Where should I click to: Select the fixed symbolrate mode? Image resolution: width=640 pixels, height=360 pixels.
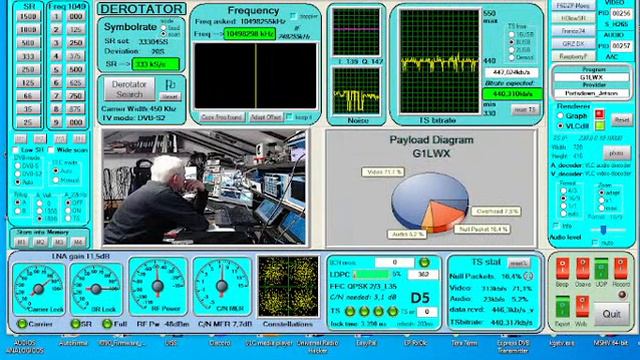click(164, 28)
